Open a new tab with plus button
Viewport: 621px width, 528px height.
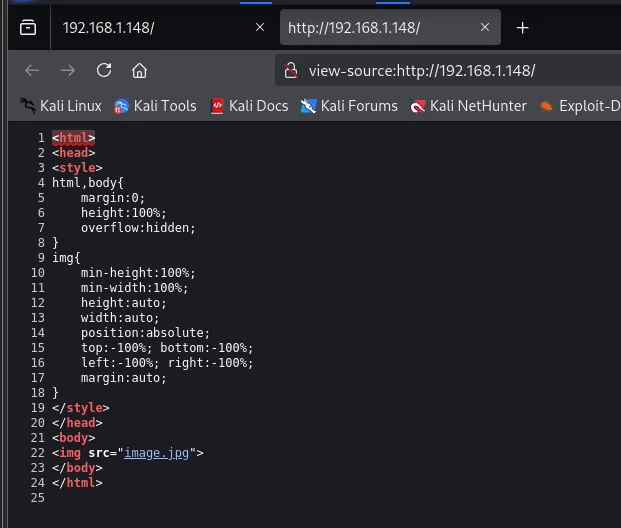(522, 28)
